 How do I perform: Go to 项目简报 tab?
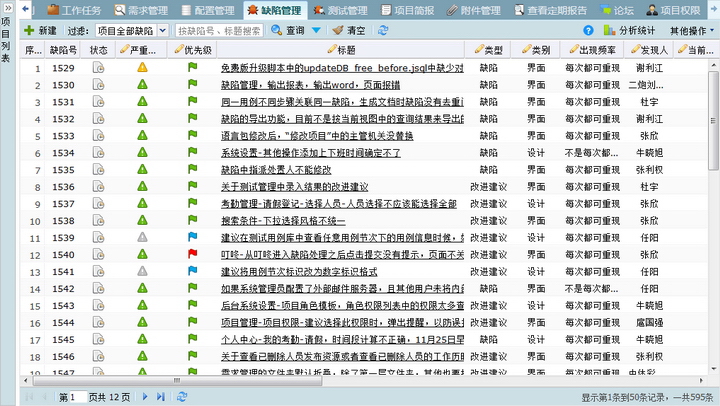408,10
